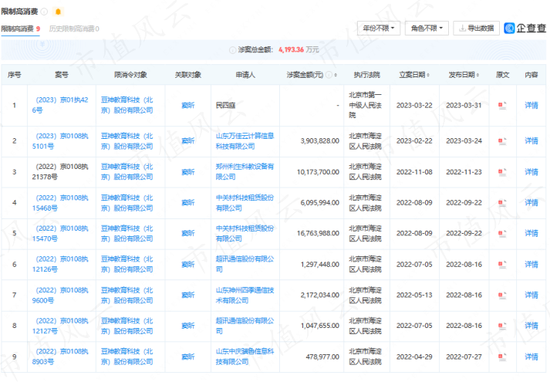Sort by 发布日期 column
Image resolution: width=550 pixels, height=382 pixels.
477,75
